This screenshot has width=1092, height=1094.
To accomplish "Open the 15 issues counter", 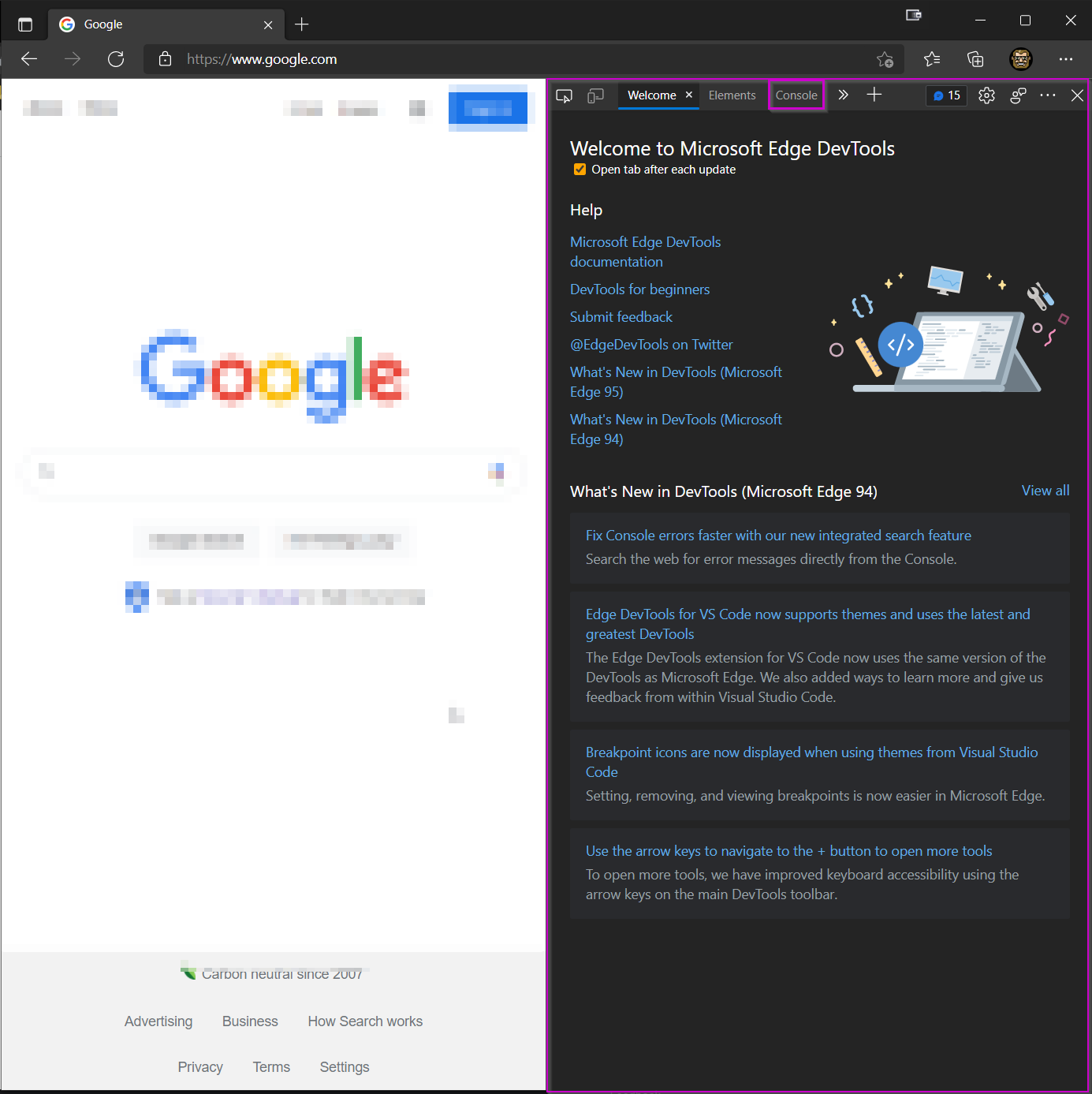I will point(947,95).
